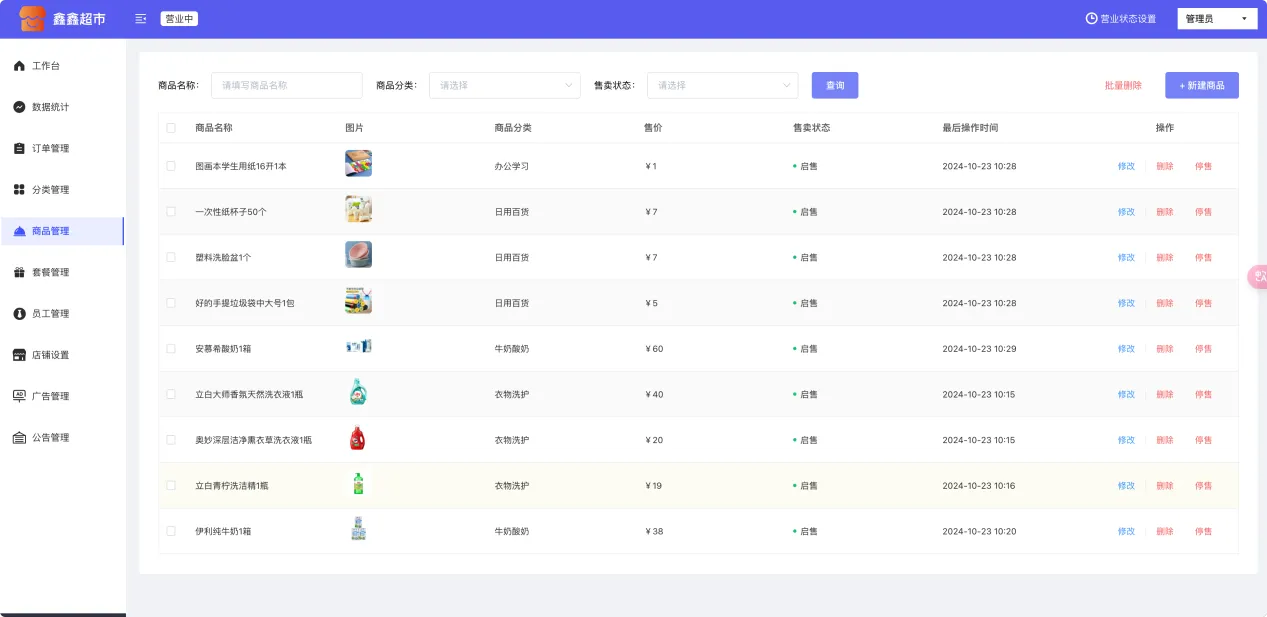This screenshot has width=1267, height=617.
Task: Click the sidebar collapse menu icon
Action: pos(140,19)
